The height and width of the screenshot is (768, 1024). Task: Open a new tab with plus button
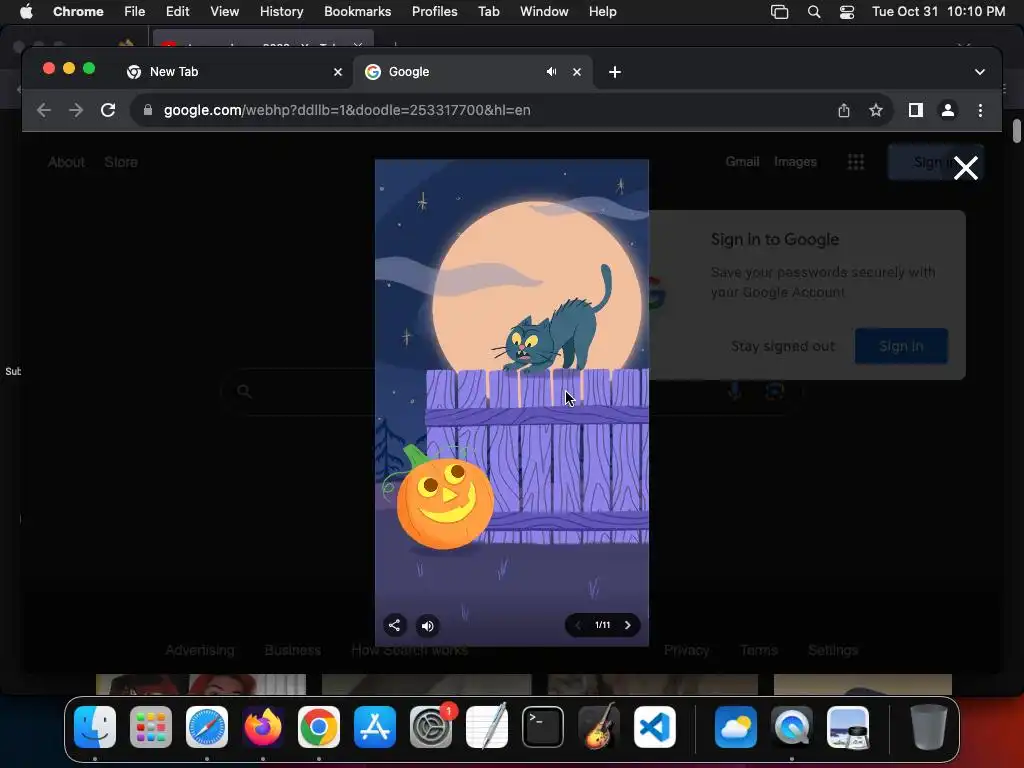(615, 72)
